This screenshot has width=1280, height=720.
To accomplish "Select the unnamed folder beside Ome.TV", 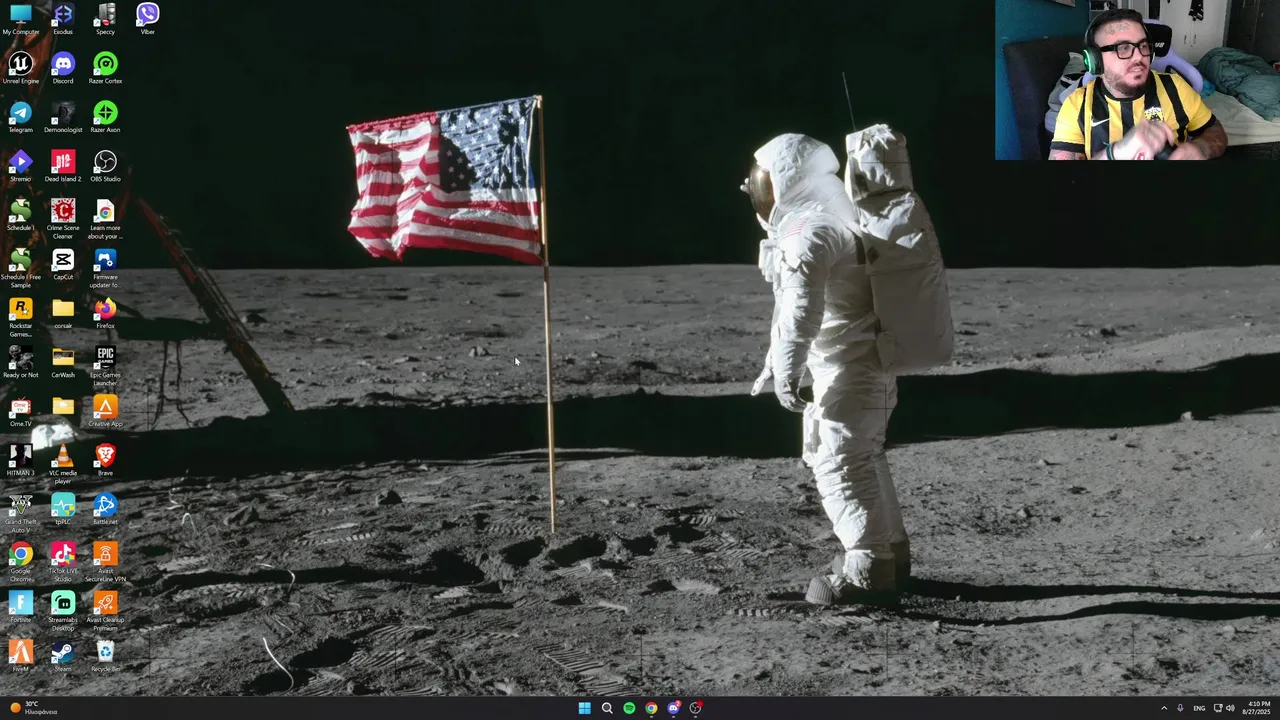I will point(63,406).
